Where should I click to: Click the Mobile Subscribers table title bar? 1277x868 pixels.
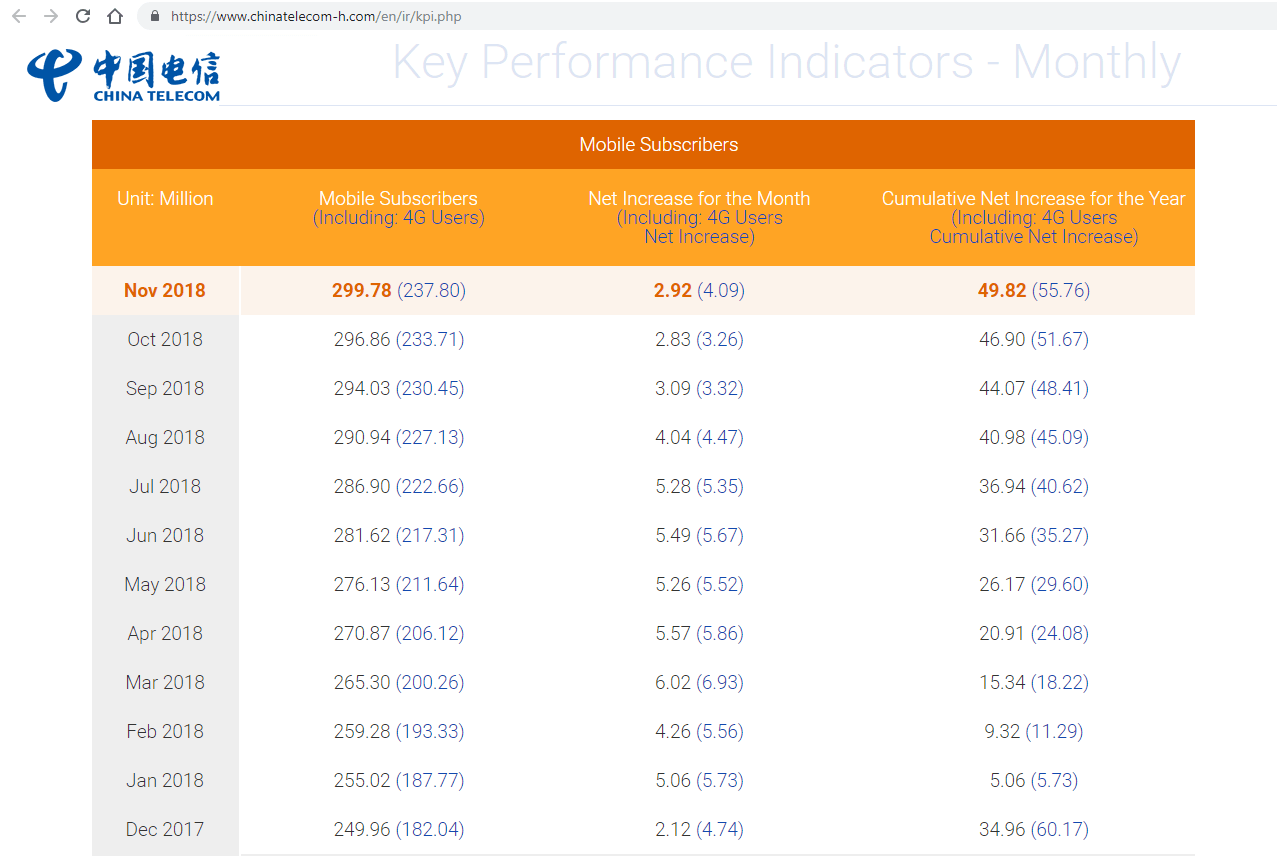[658, 145]
